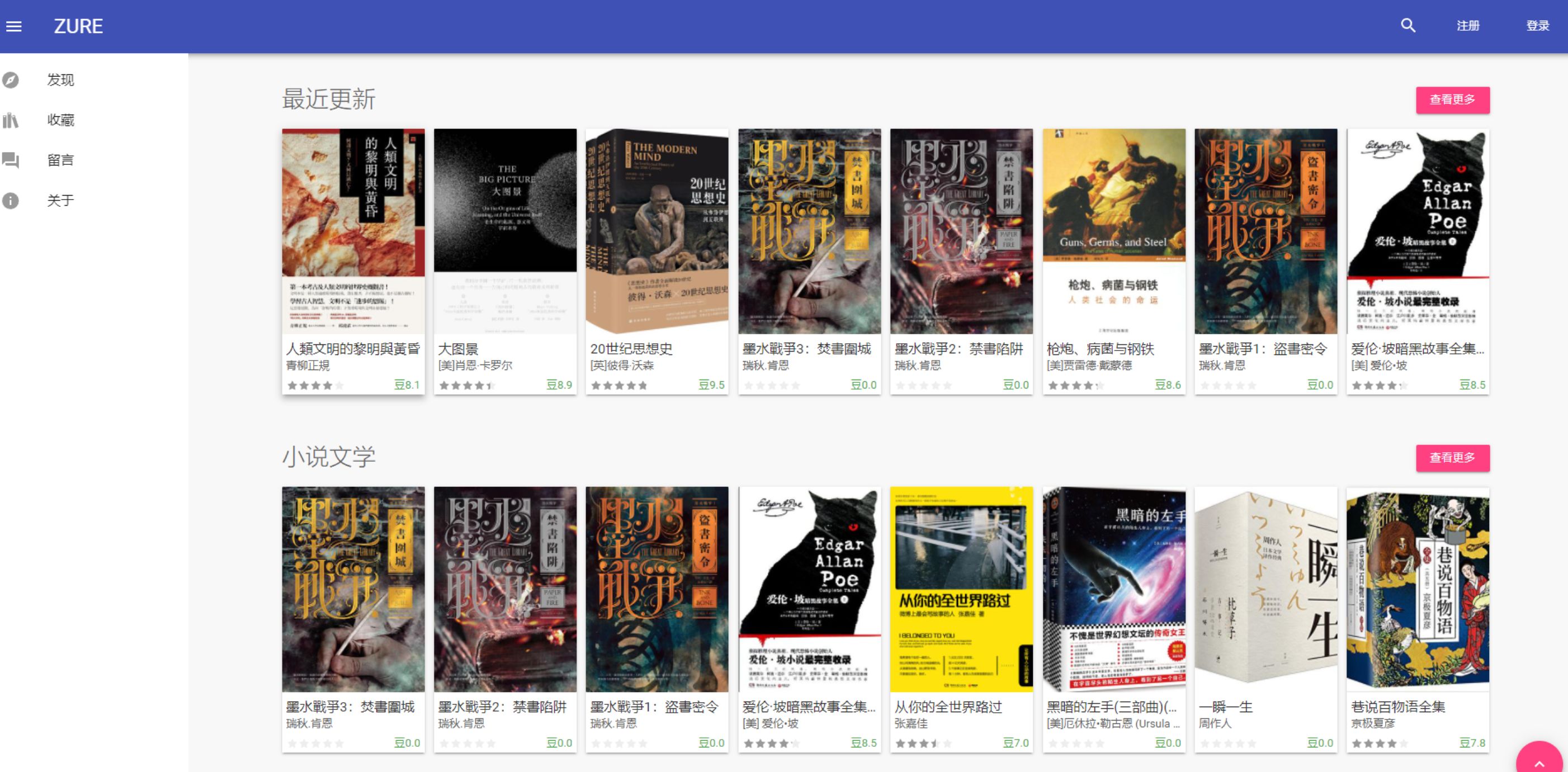Click the 豆8.9 rating score
The image size is (1568, 772).
coord(559,385)
